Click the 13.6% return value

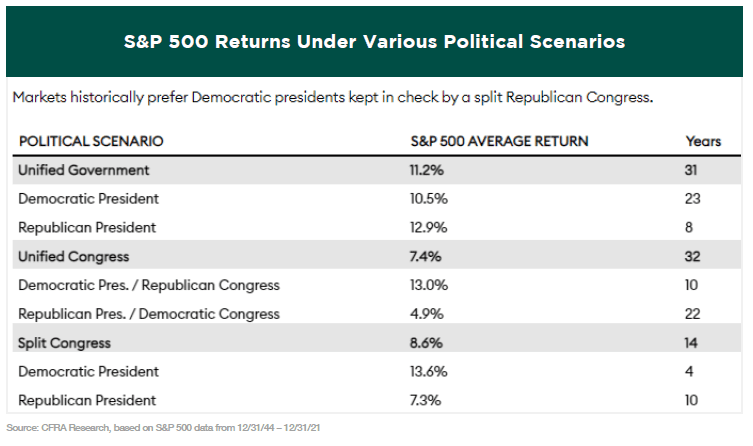pos(426,371)
